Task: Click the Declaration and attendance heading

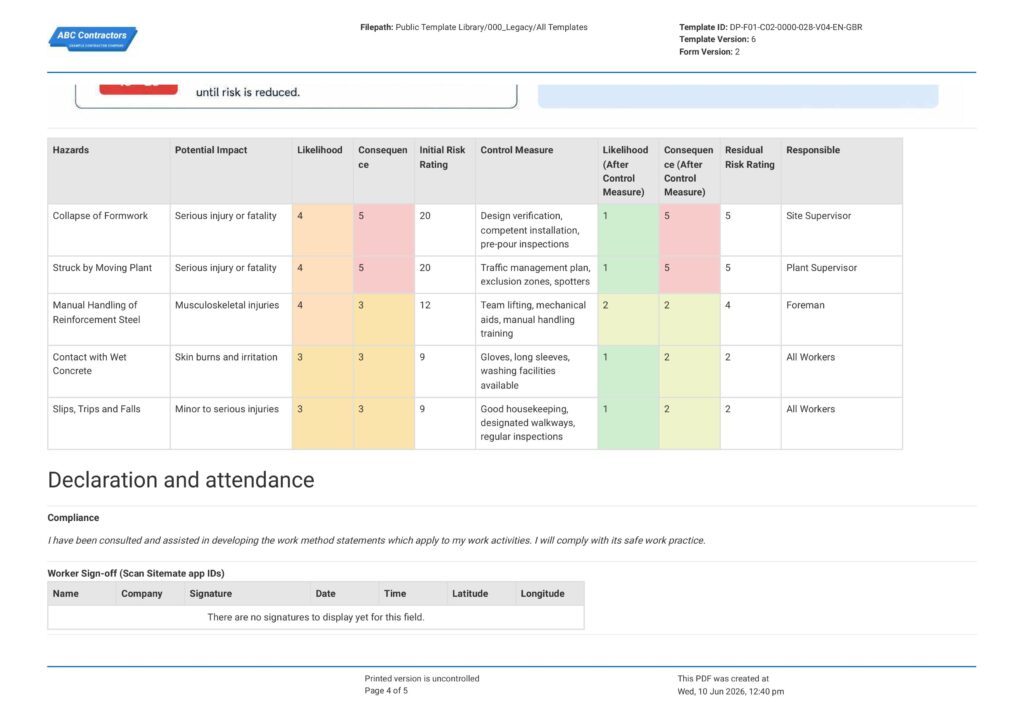Action: (x=181, y=480)
